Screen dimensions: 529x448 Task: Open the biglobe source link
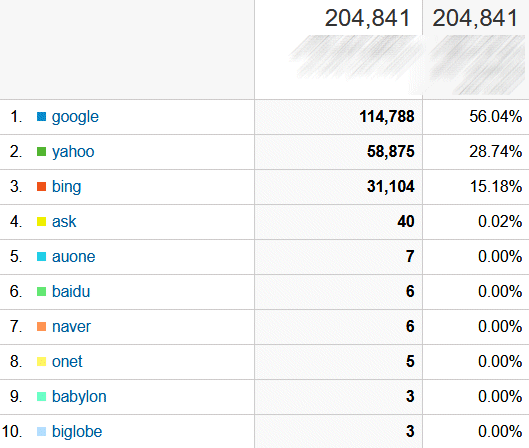[x=77, y=432]
